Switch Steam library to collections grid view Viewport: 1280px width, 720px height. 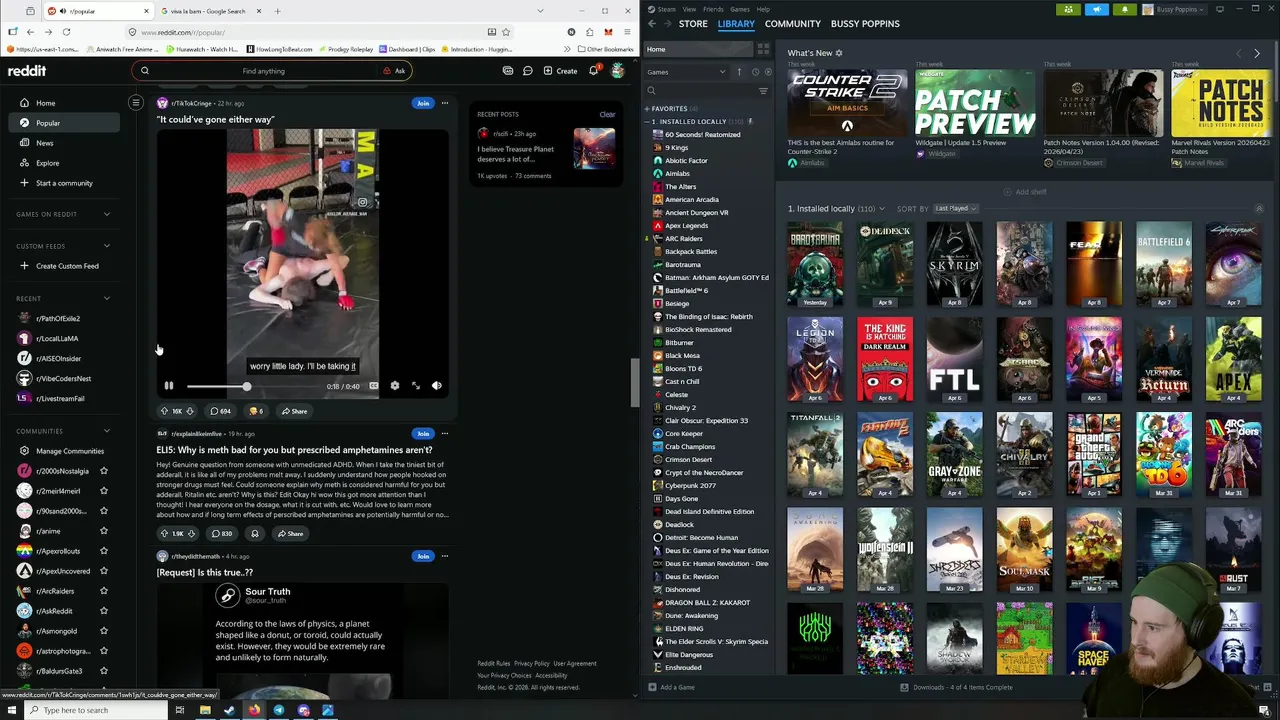click(763, 49)
